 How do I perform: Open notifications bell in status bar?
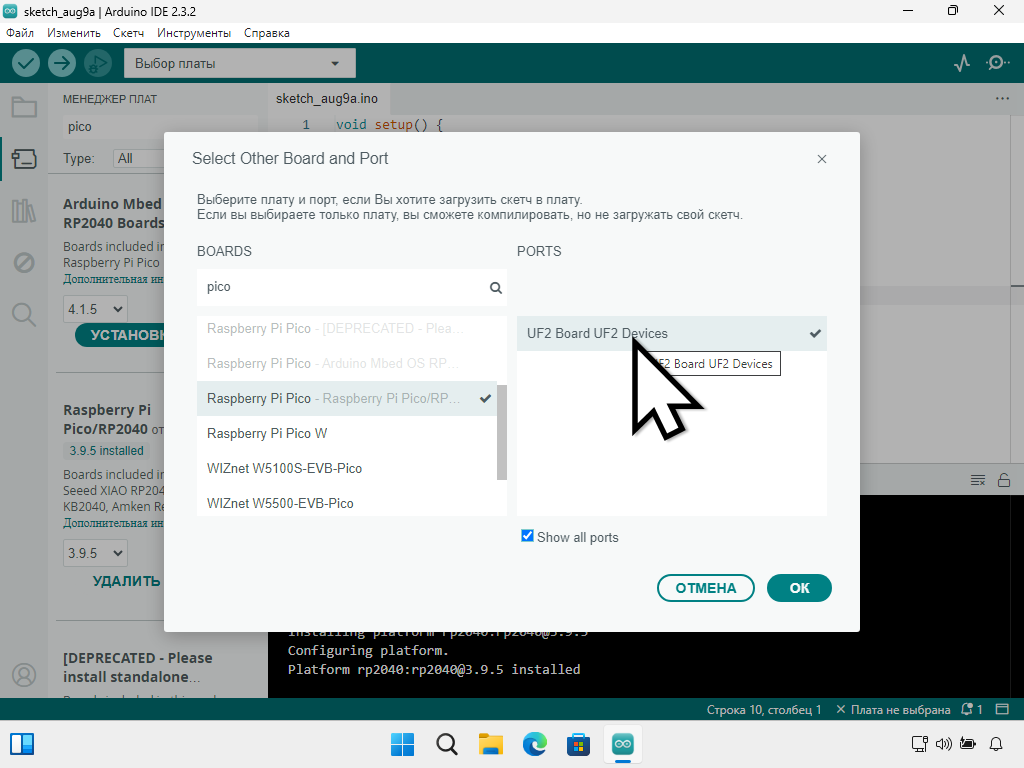click(971, 709)
